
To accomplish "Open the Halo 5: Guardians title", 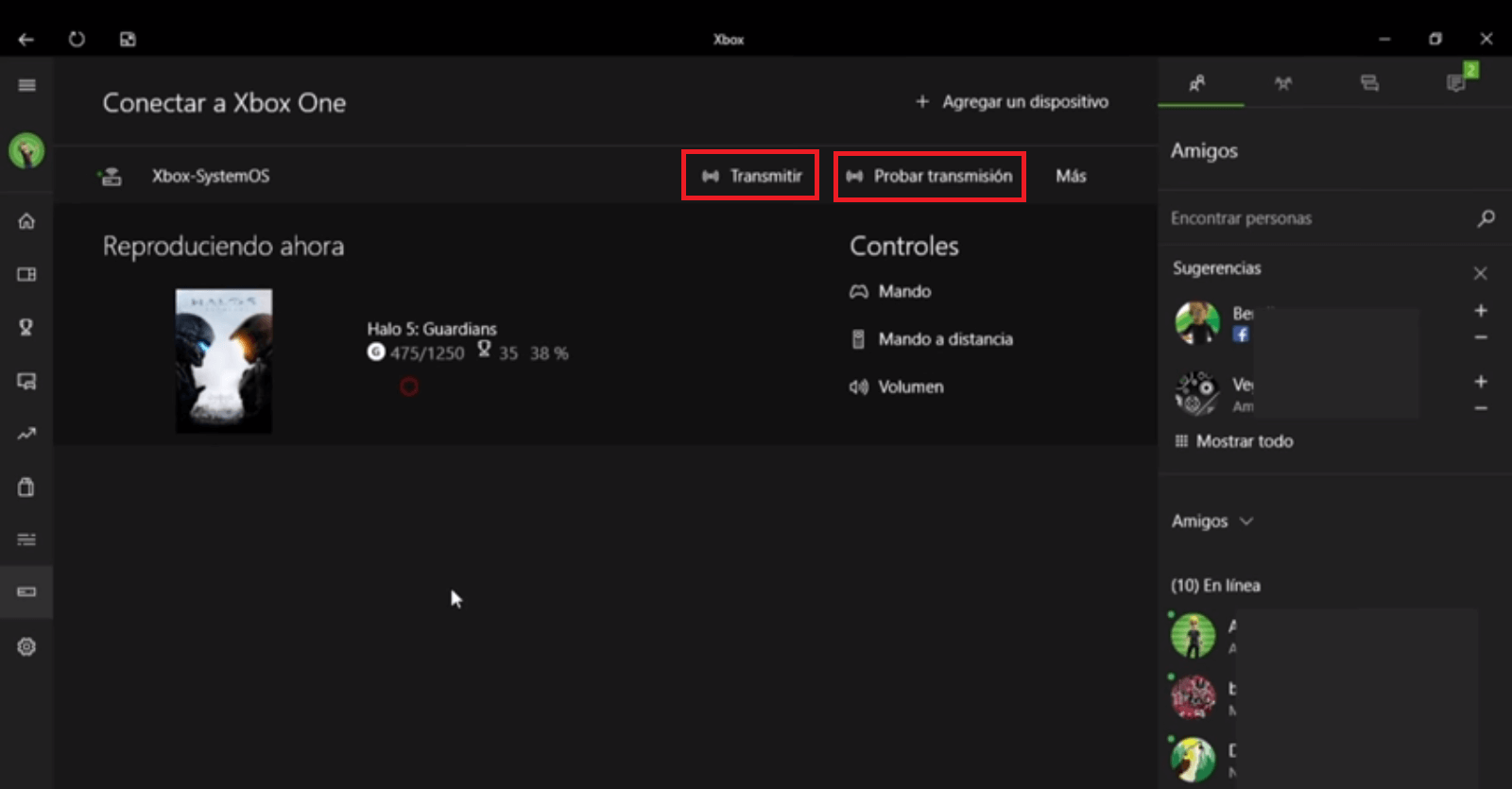I will (432, 329).
